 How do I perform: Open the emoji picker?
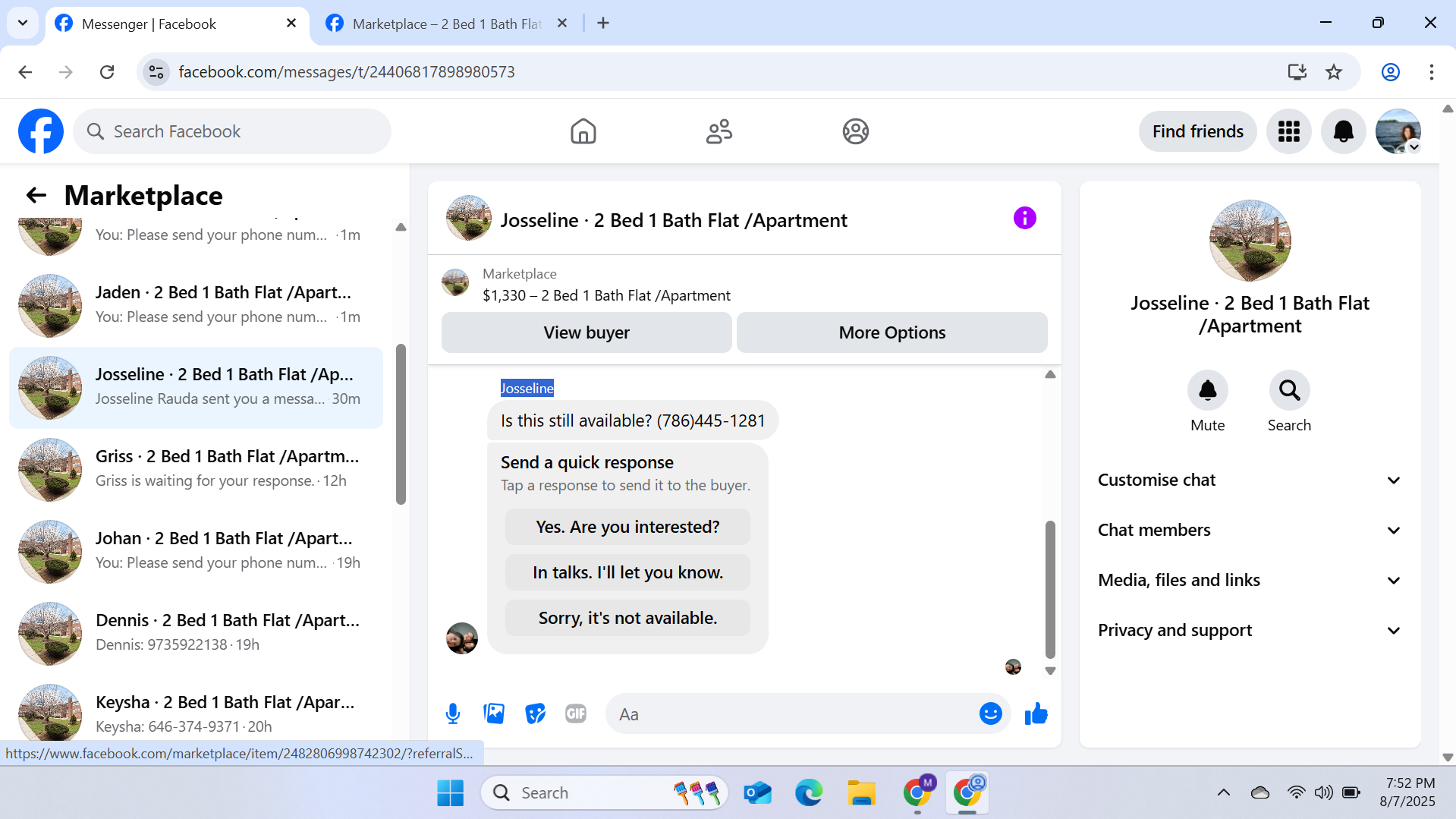click(990, 713)
